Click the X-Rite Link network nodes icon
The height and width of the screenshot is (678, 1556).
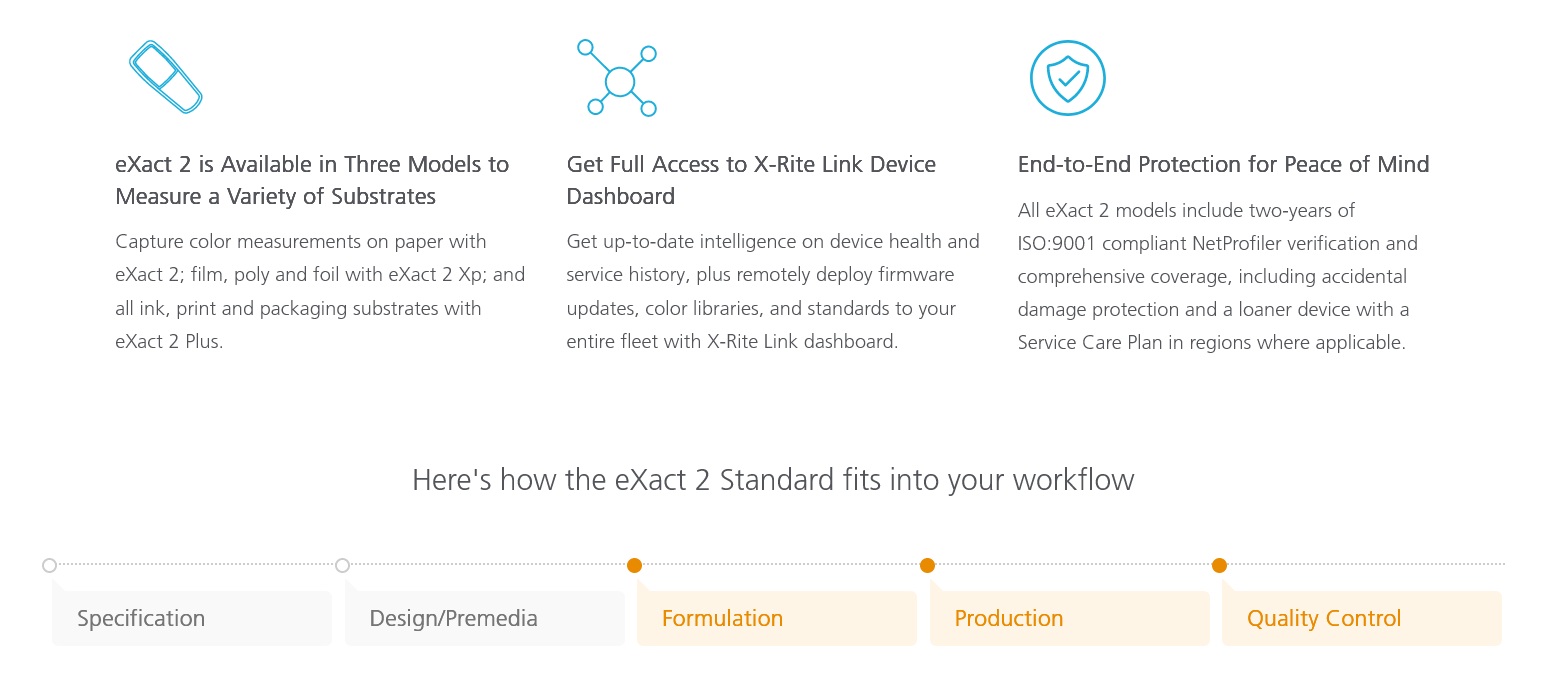(617, 78)
